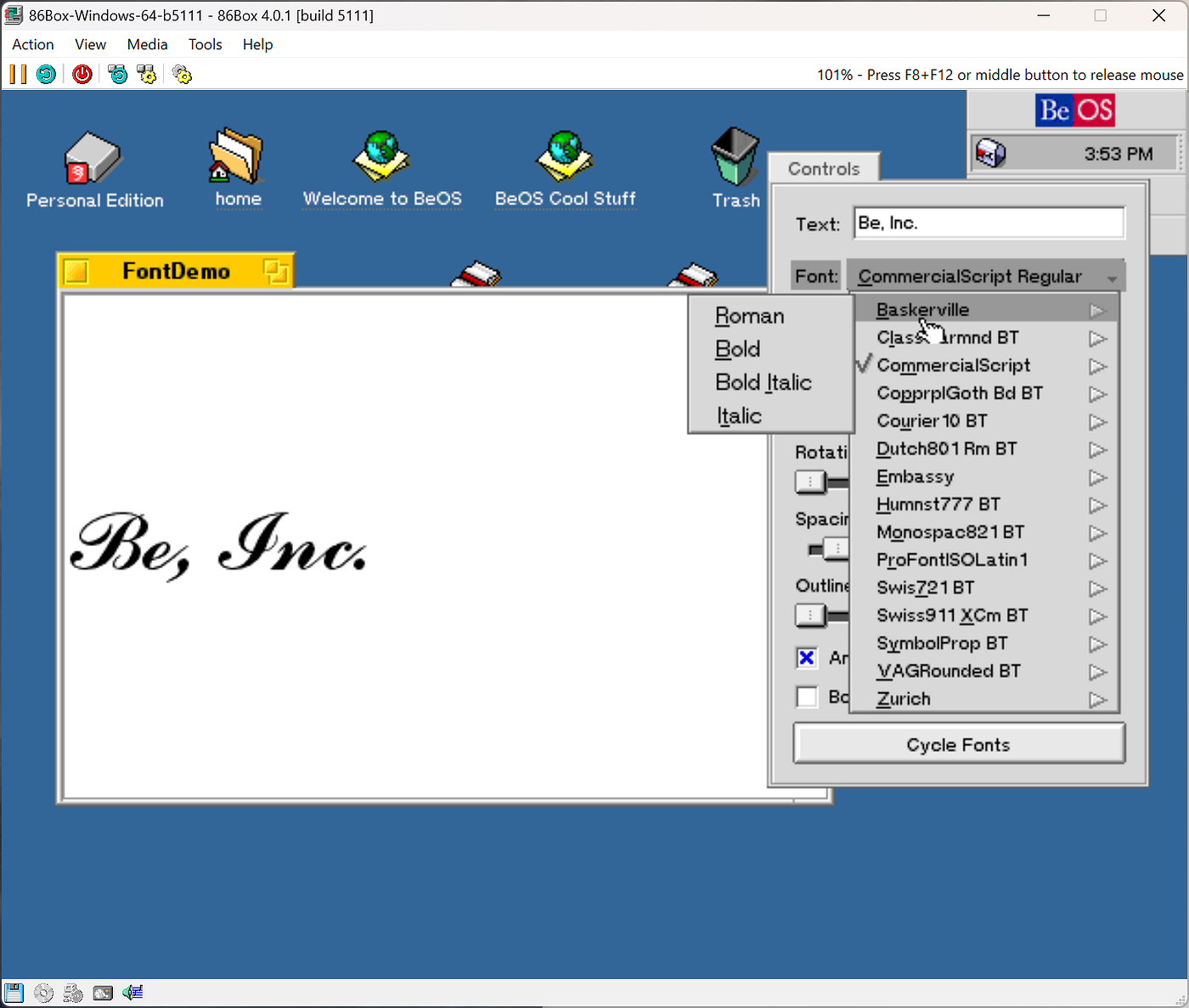Send Ctrl+Alt+Del via the toolbar icon

[117, 75]
